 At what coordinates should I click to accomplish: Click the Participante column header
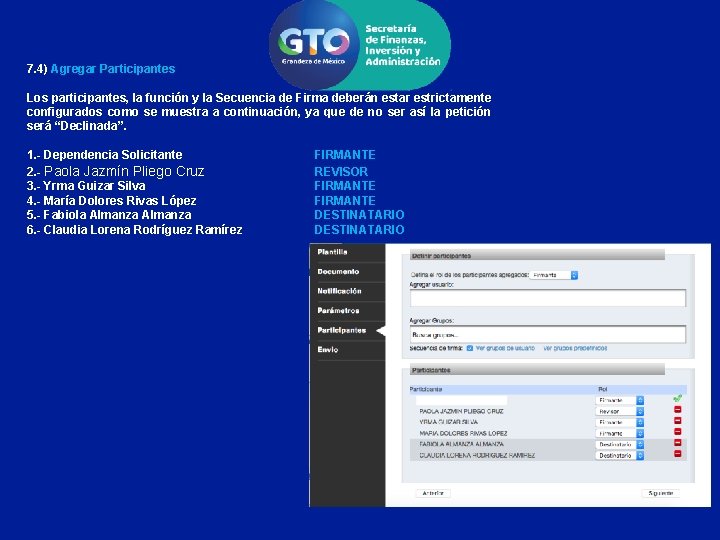pos(426,389)
